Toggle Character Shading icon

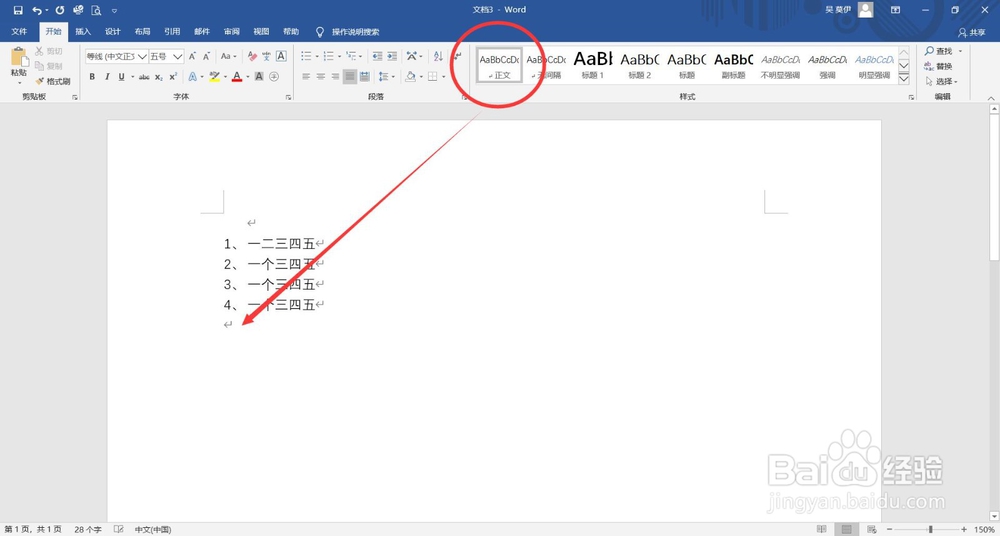point(259,77)
